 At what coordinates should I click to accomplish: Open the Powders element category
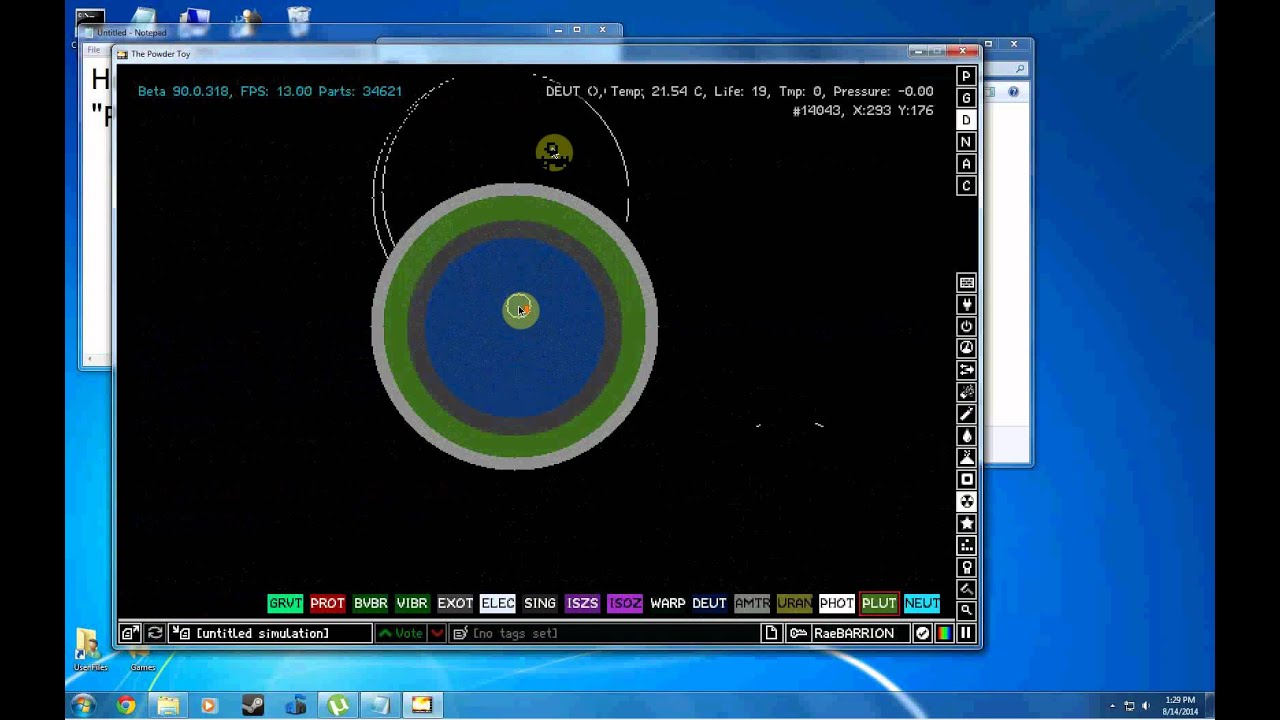[x=966, y=457]
